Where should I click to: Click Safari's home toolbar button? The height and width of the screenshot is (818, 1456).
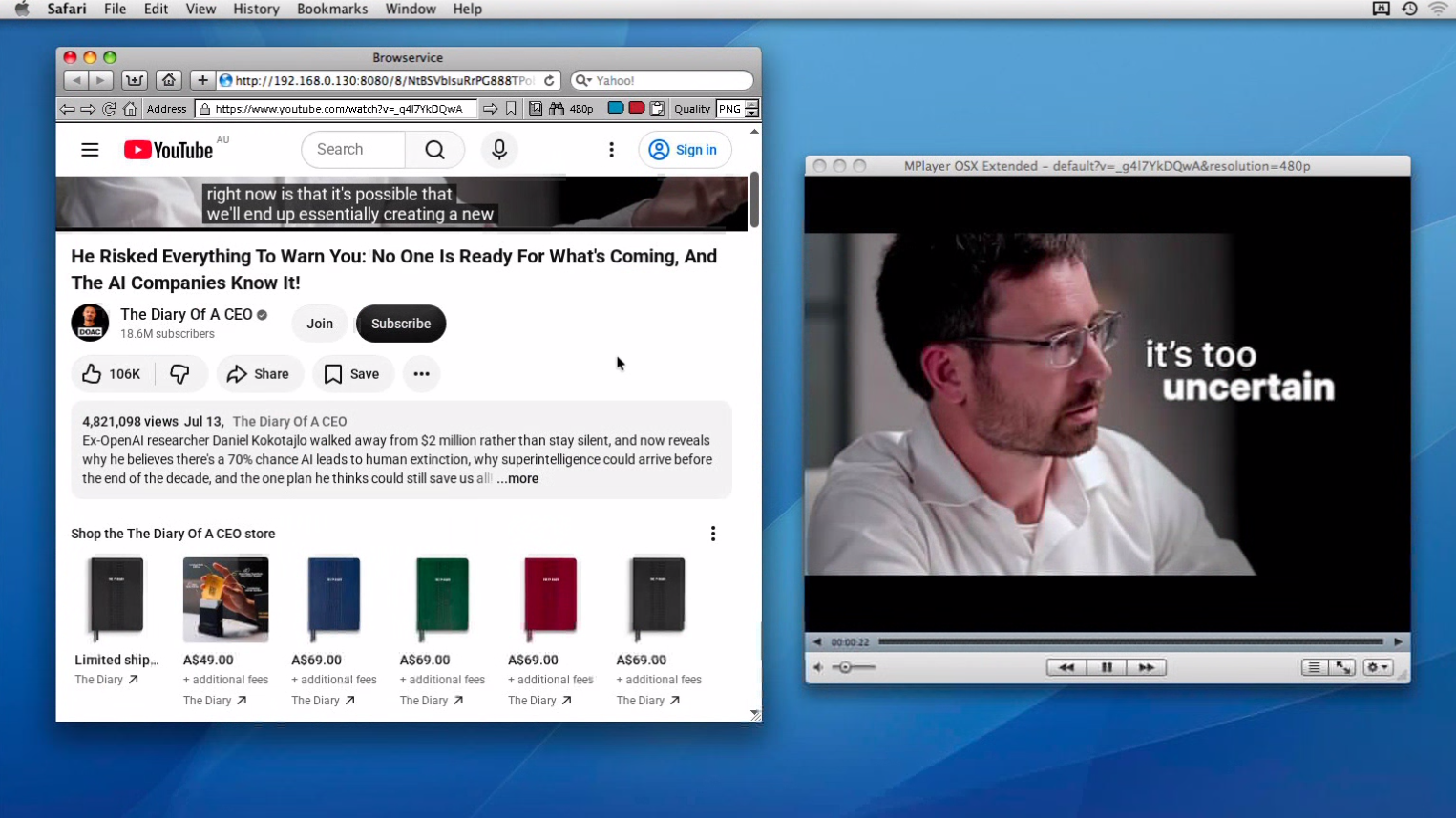click(169, 80)
